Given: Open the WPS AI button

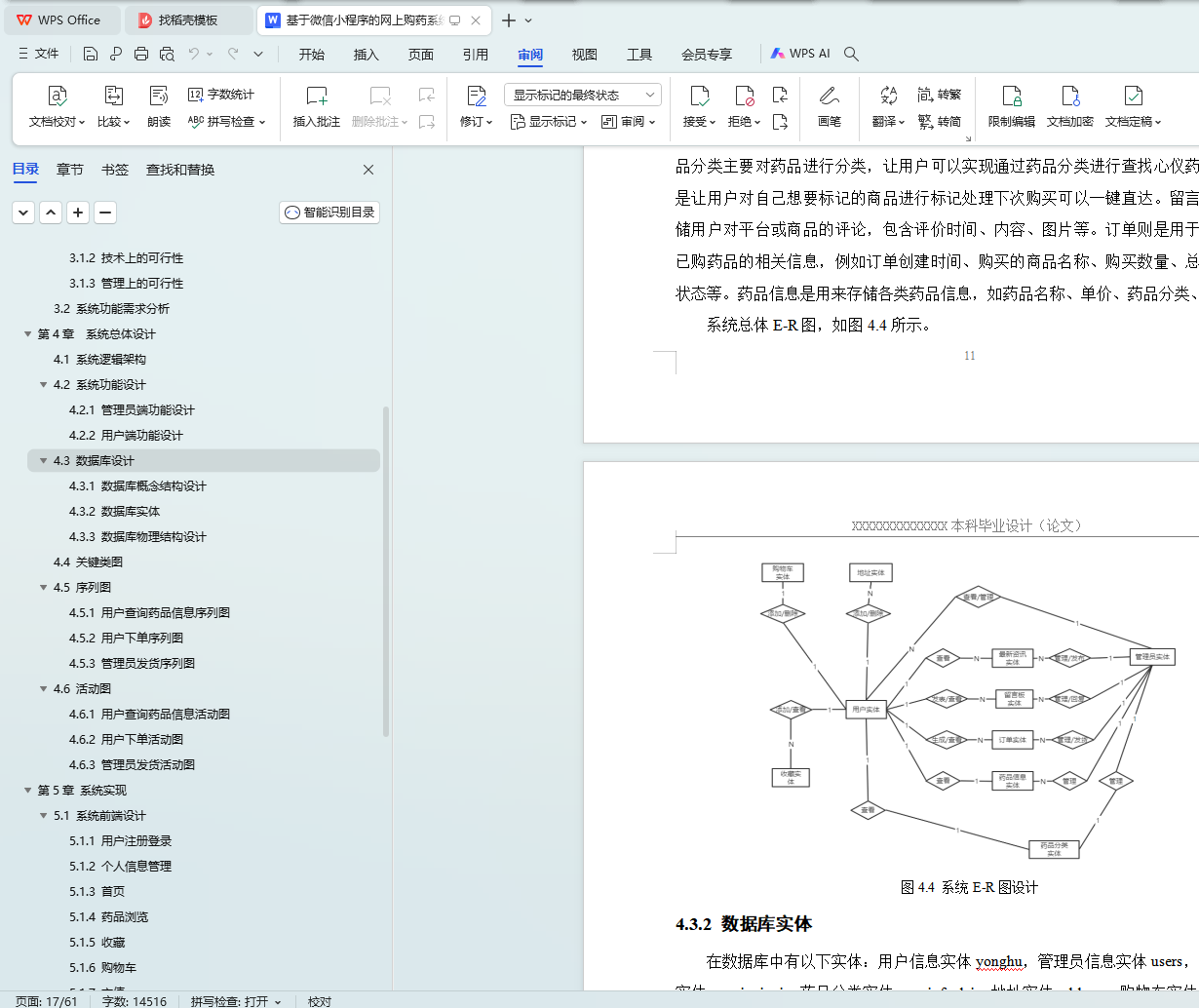Looking at the screenshot, I should 800,54.
